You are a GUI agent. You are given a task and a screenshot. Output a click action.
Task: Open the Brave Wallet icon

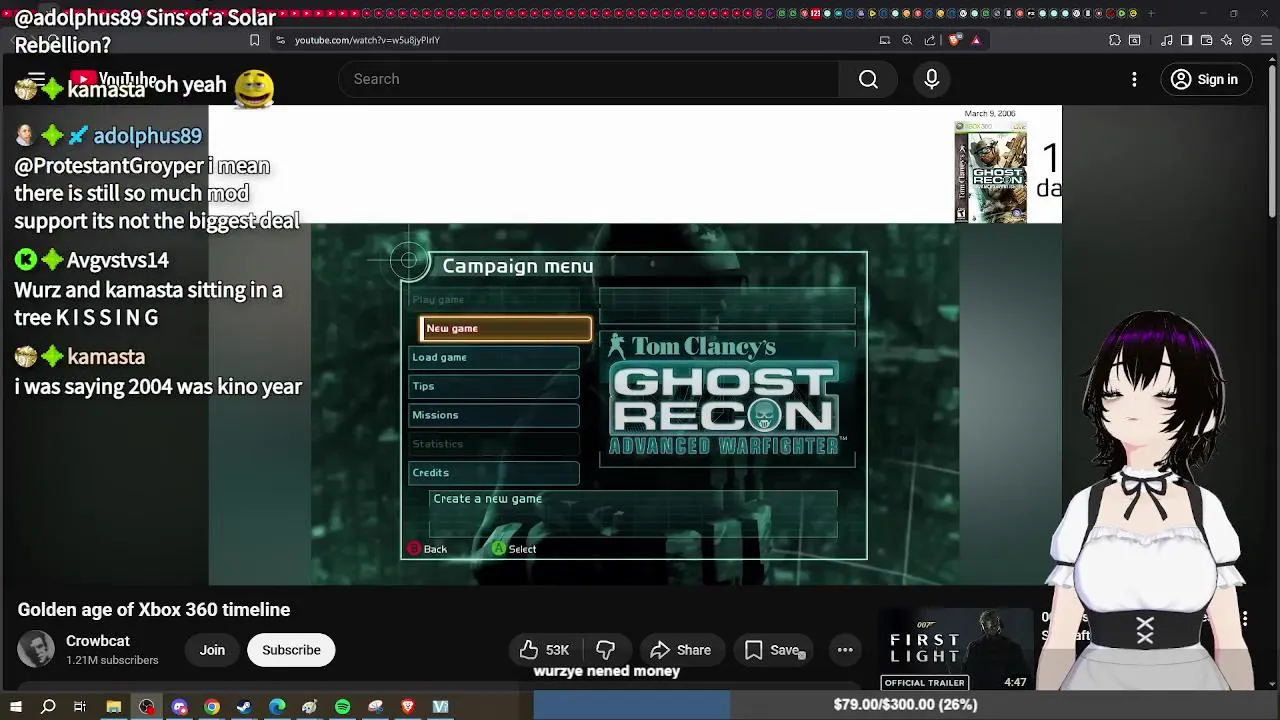pyautogui.click(x=1207, y=40)
